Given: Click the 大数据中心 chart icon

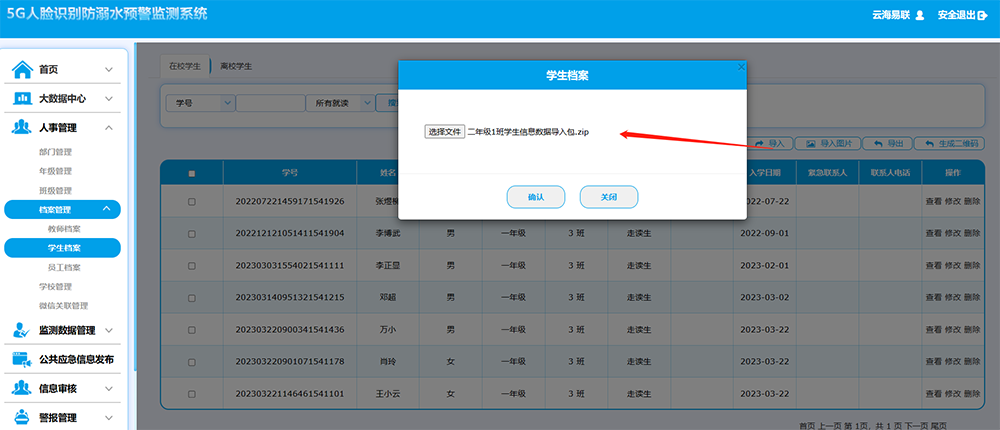Looking at the screenshot, I should point(22,99).
